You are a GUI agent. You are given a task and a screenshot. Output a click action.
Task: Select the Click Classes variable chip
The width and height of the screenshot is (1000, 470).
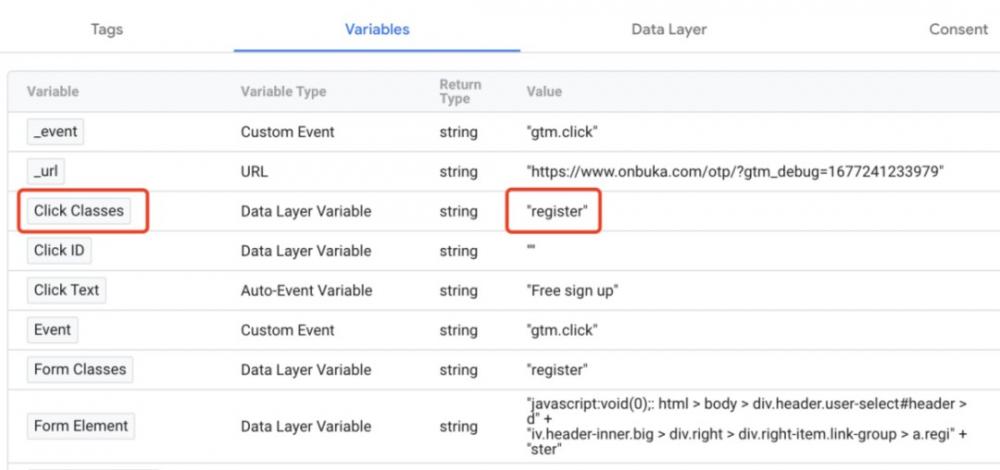pos(79,211)
